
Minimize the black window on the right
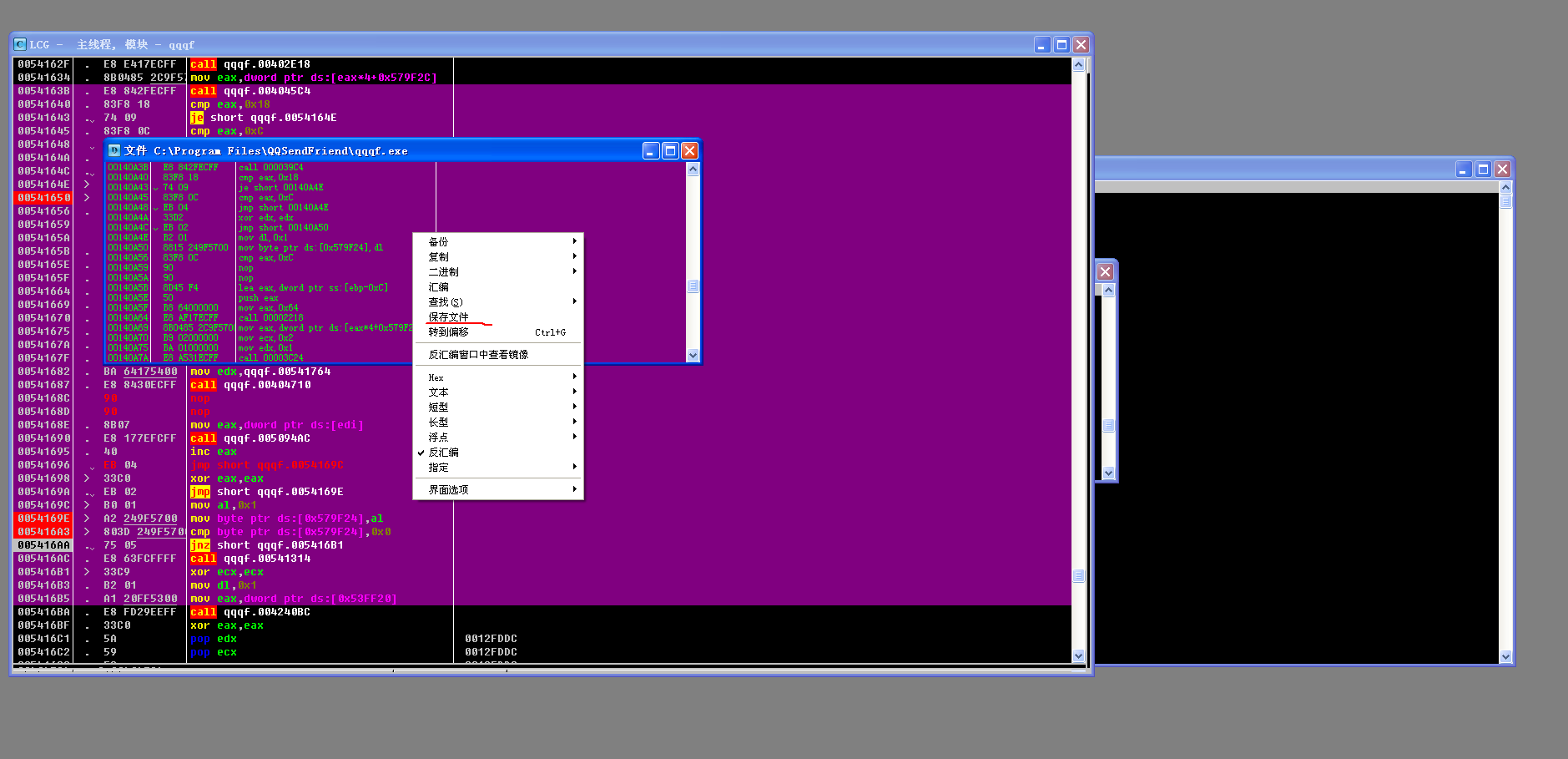pyautogui.click(x=1464, y=170)
